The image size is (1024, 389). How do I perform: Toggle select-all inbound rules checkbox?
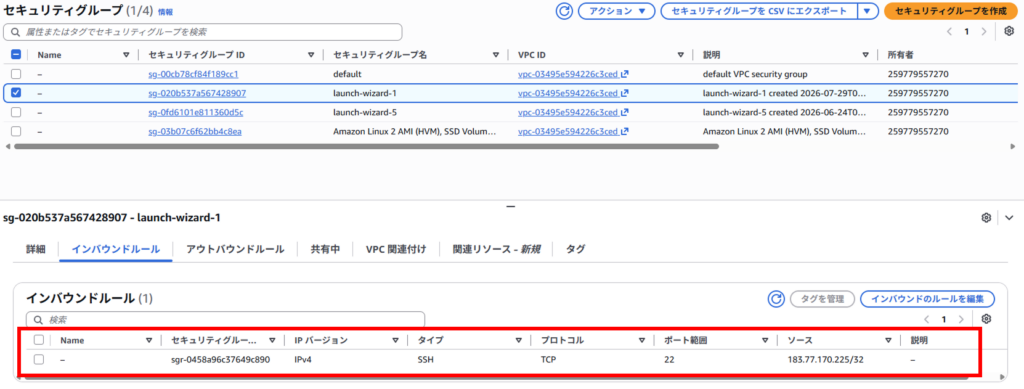tap(39, 340)
